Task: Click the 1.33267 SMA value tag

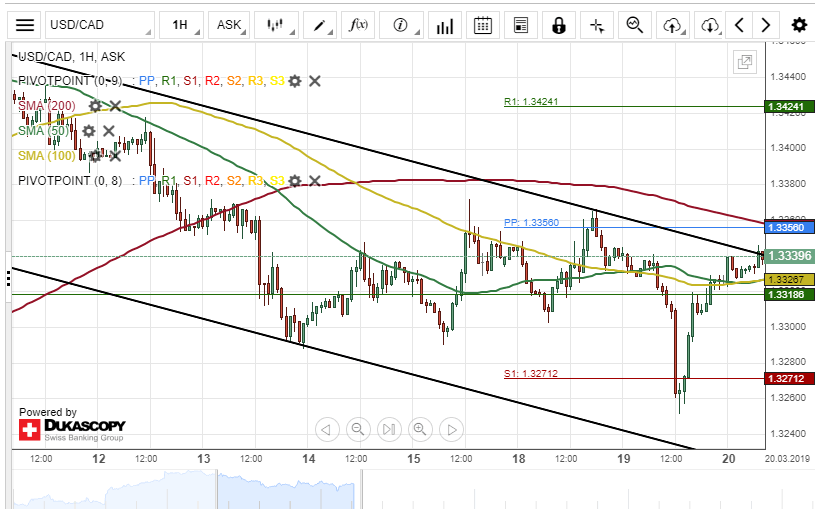Action: [789, 280]
